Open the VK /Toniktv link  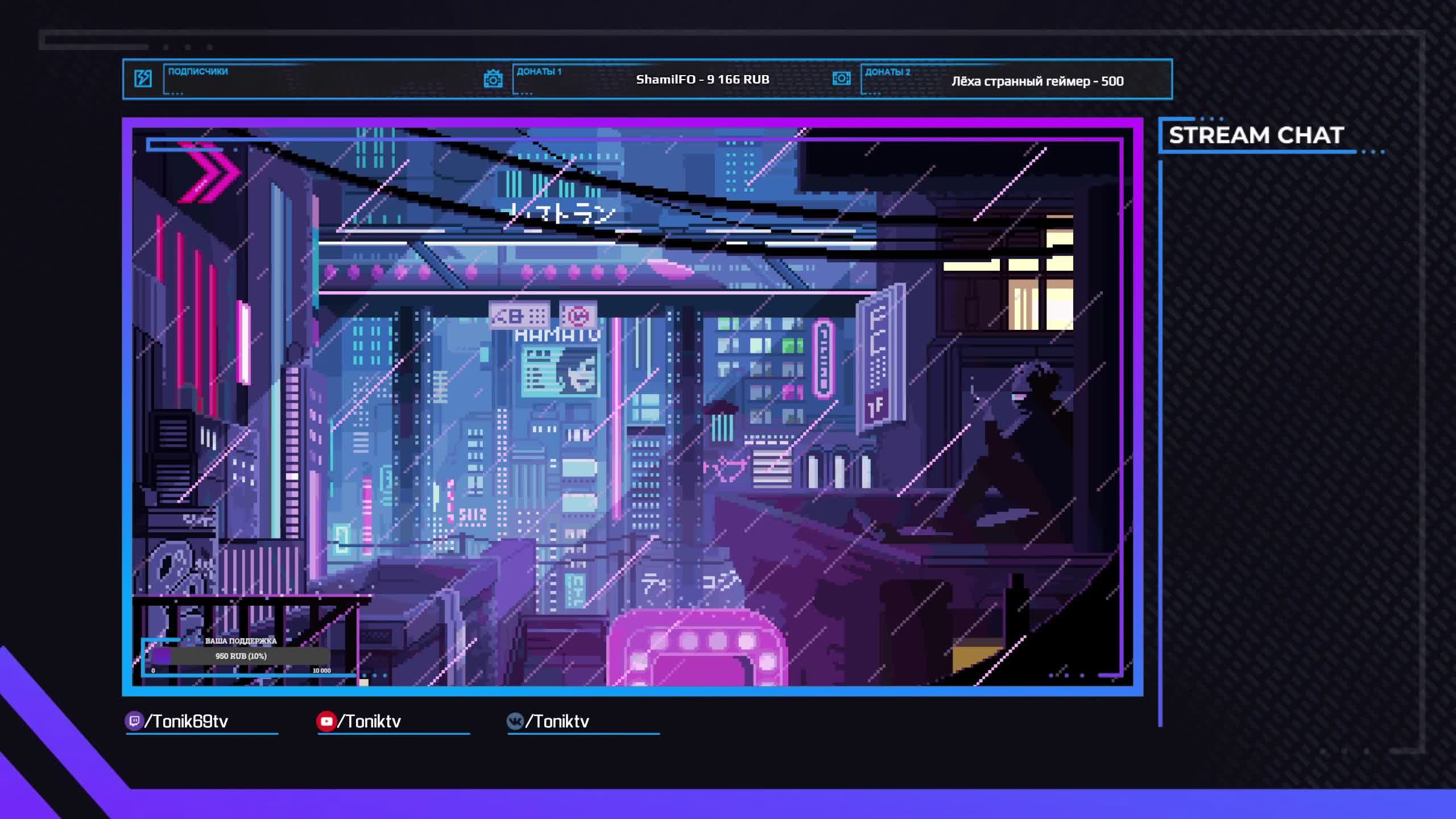(x=557, y=721)
